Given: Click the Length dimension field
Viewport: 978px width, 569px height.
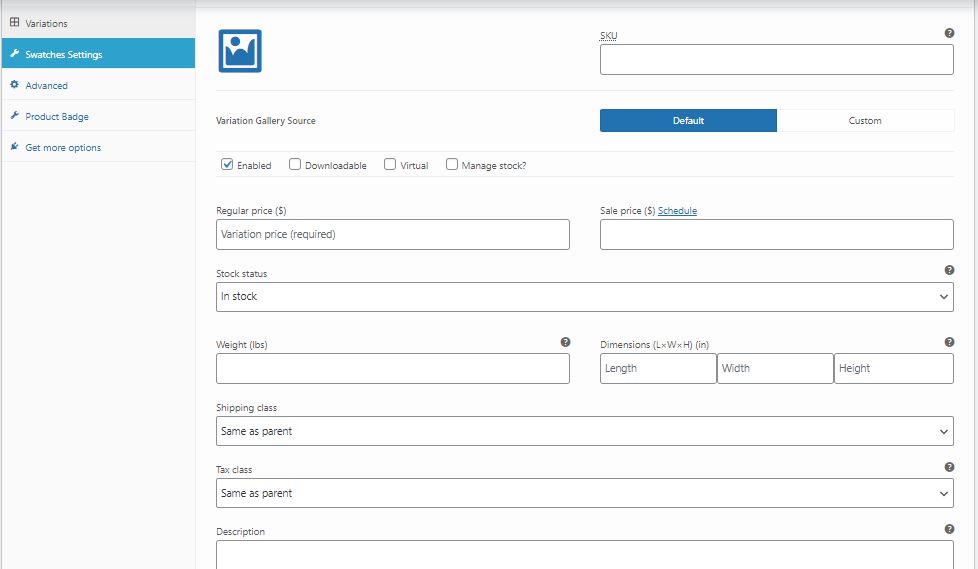Looking at the screenshot, I should (x=658, y=369).
